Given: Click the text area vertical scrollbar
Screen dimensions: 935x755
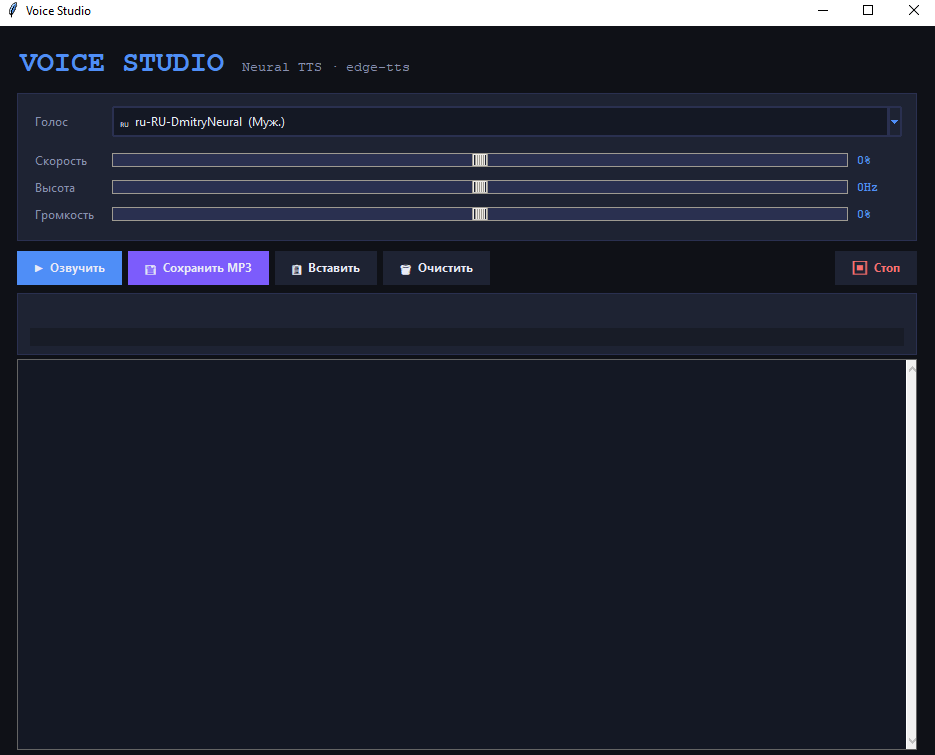Looking at the screenshot, I should (911, 554).
